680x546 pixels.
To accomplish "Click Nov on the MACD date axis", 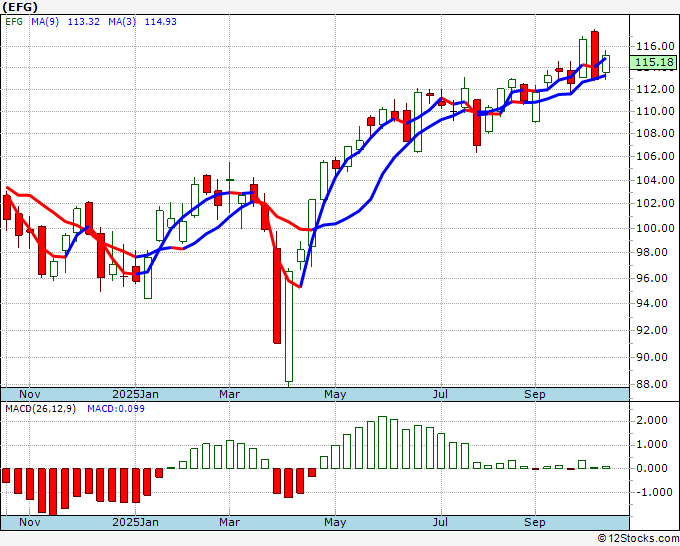I will point(29,522).
